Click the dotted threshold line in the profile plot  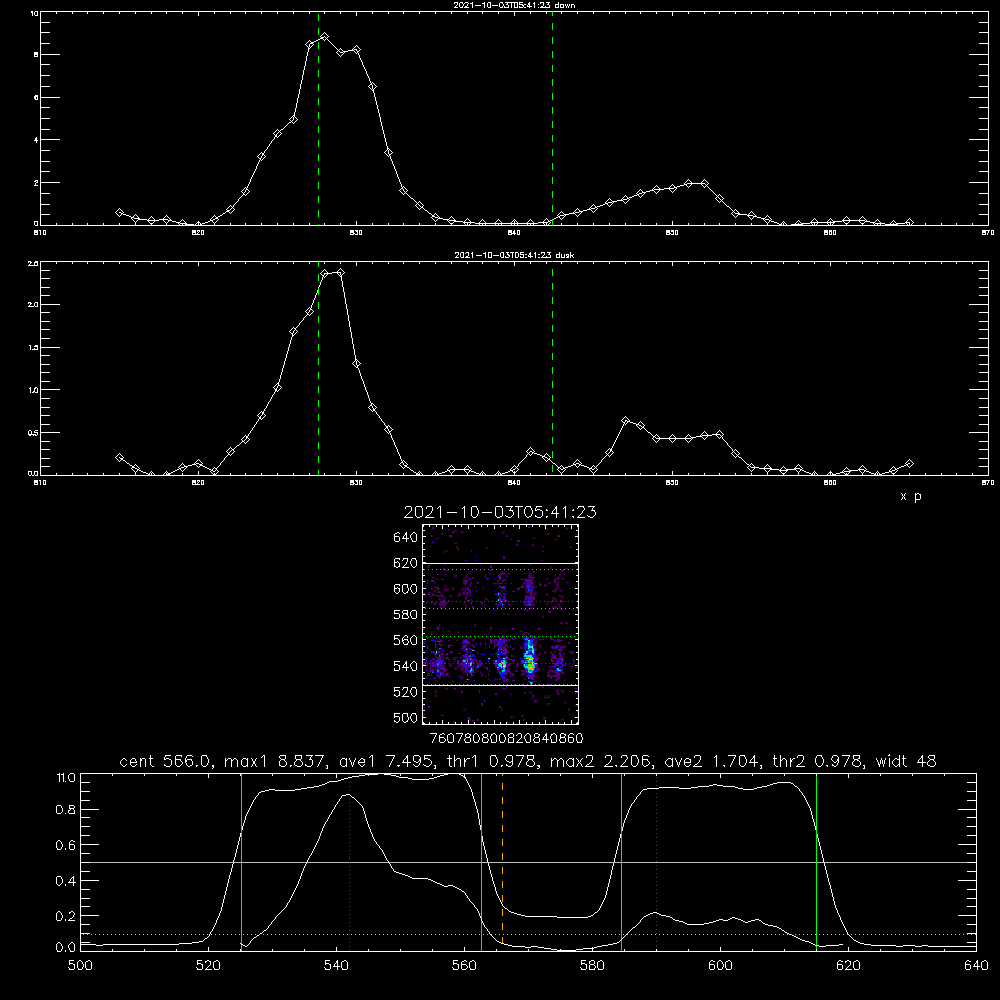528,934
